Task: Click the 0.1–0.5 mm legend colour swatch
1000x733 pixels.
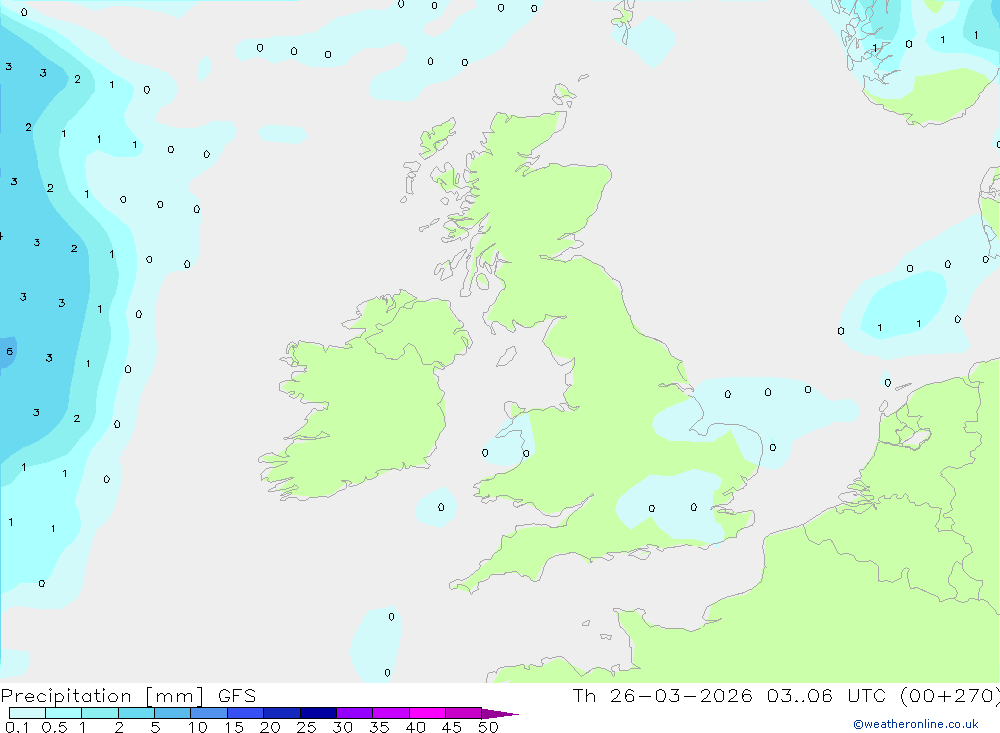Action: point(27,713)
